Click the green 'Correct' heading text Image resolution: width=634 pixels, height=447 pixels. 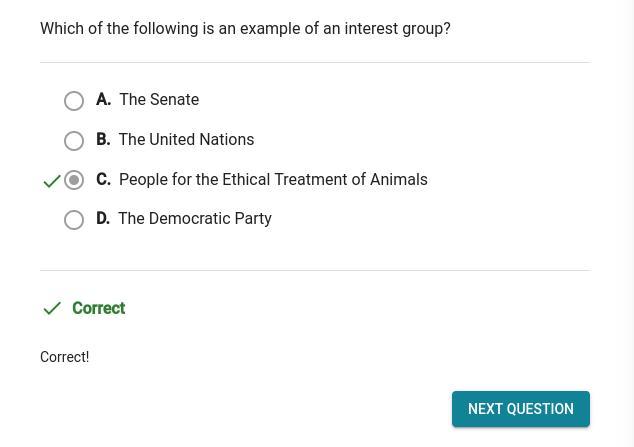(x=98, y=308)
